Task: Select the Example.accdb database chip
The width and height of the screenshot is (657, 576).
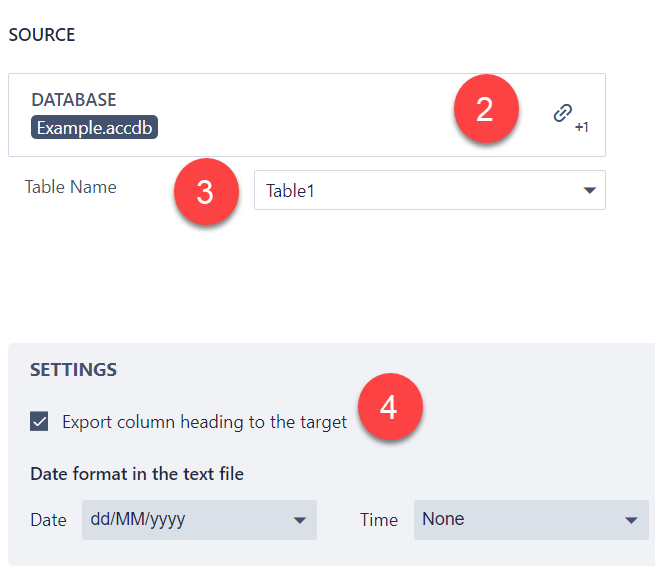Action: pos(97,128)
